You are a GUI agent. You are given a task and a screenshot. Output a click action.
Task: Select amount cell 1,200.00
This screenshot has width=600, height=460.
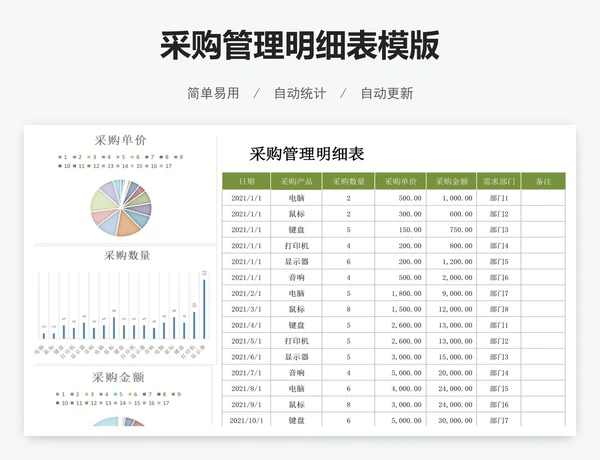(452, 262)
